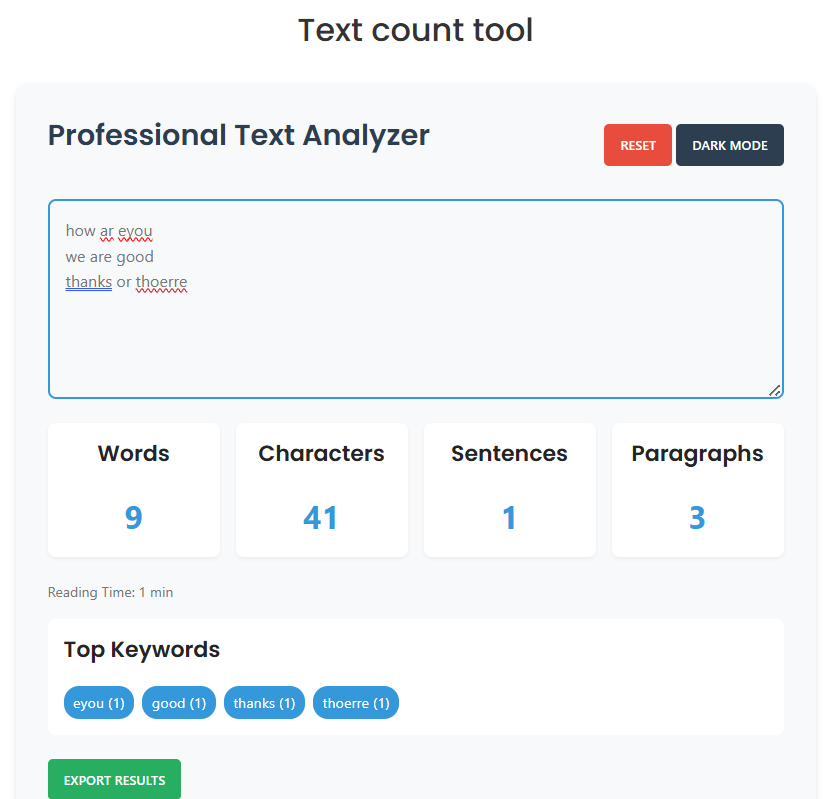
Task: Select the Characters stat card
Action: [x=321, y=490]
